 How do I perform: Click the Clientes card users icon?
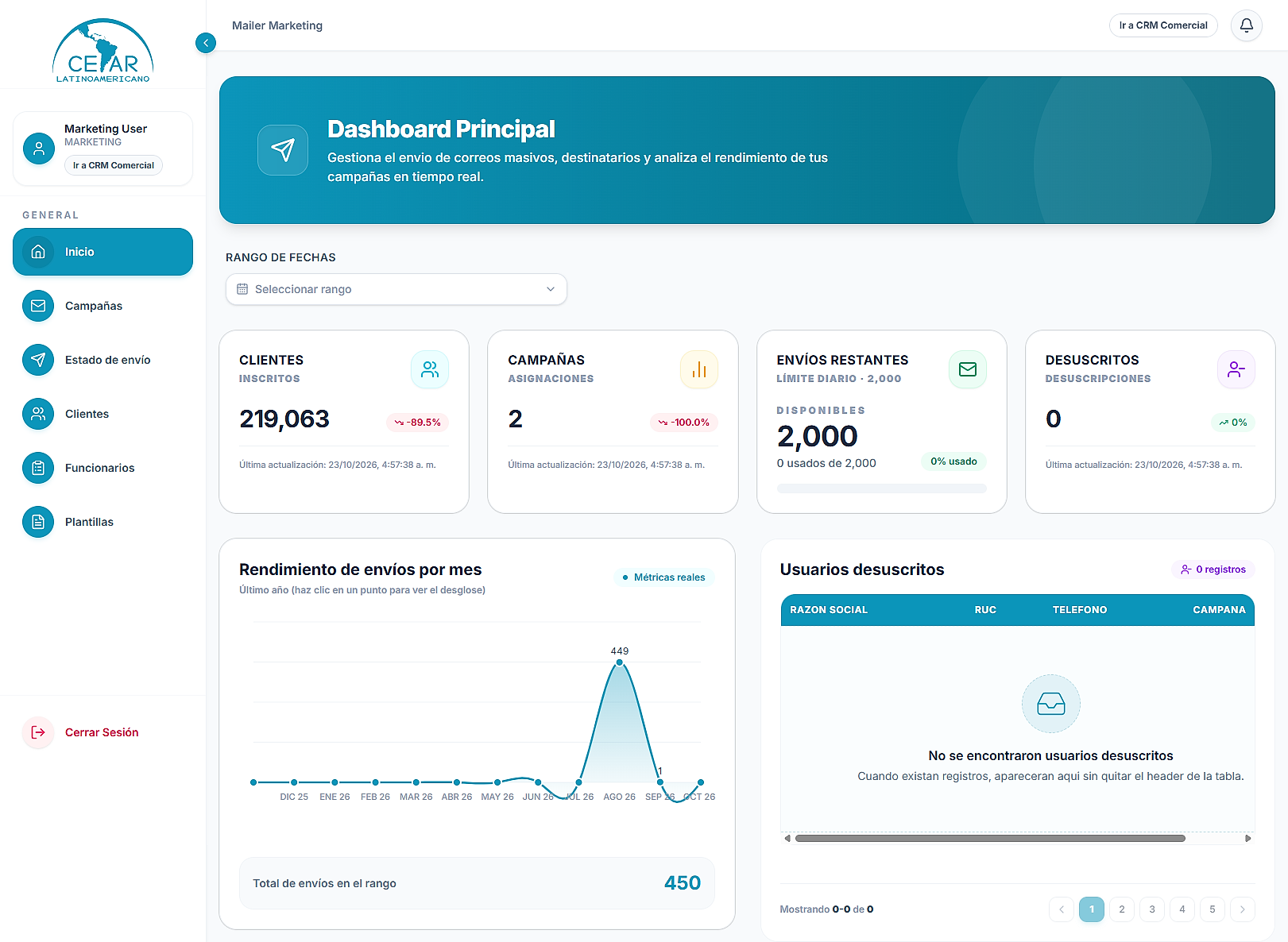[430, 369]
